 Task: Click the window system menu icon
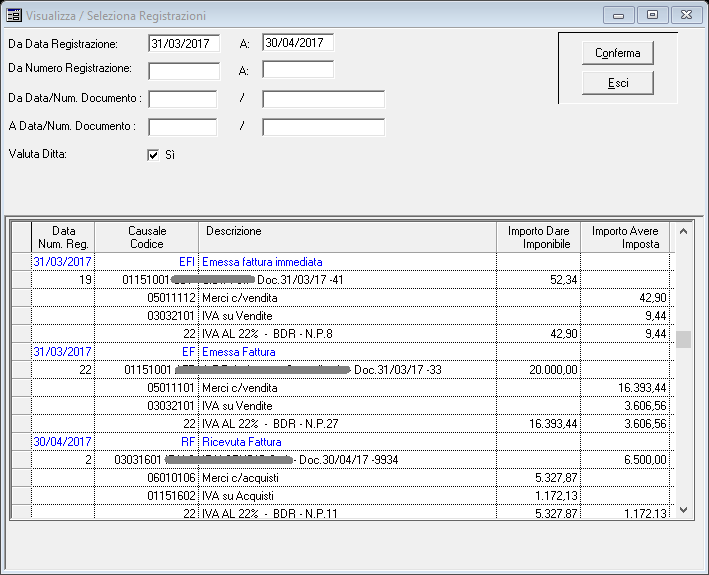14,15
